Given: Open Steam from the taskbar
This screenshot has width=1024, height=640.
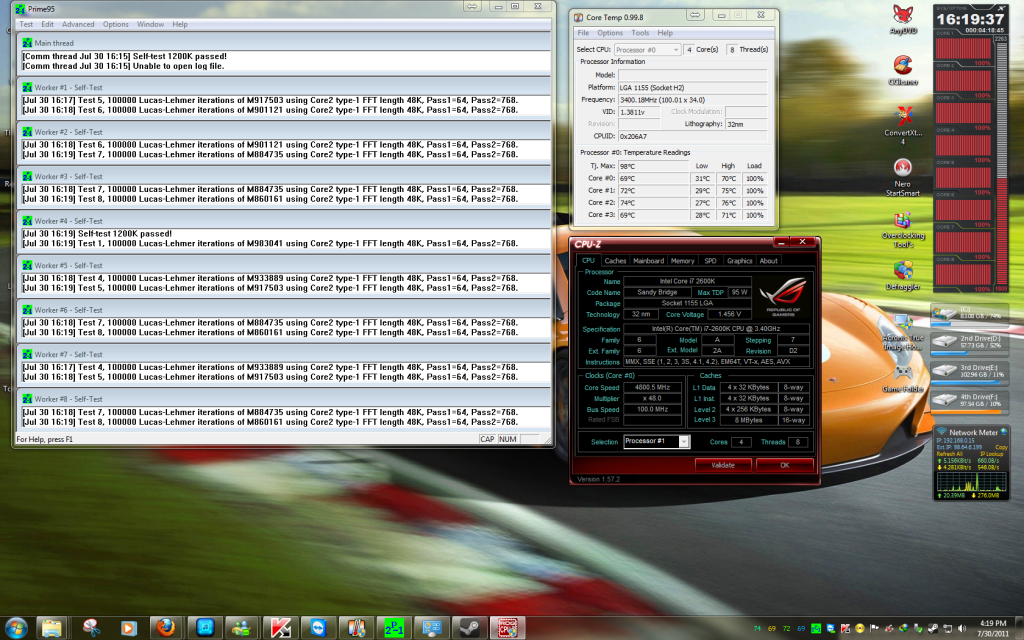Looking at the screenshot, I should point(470,628).
